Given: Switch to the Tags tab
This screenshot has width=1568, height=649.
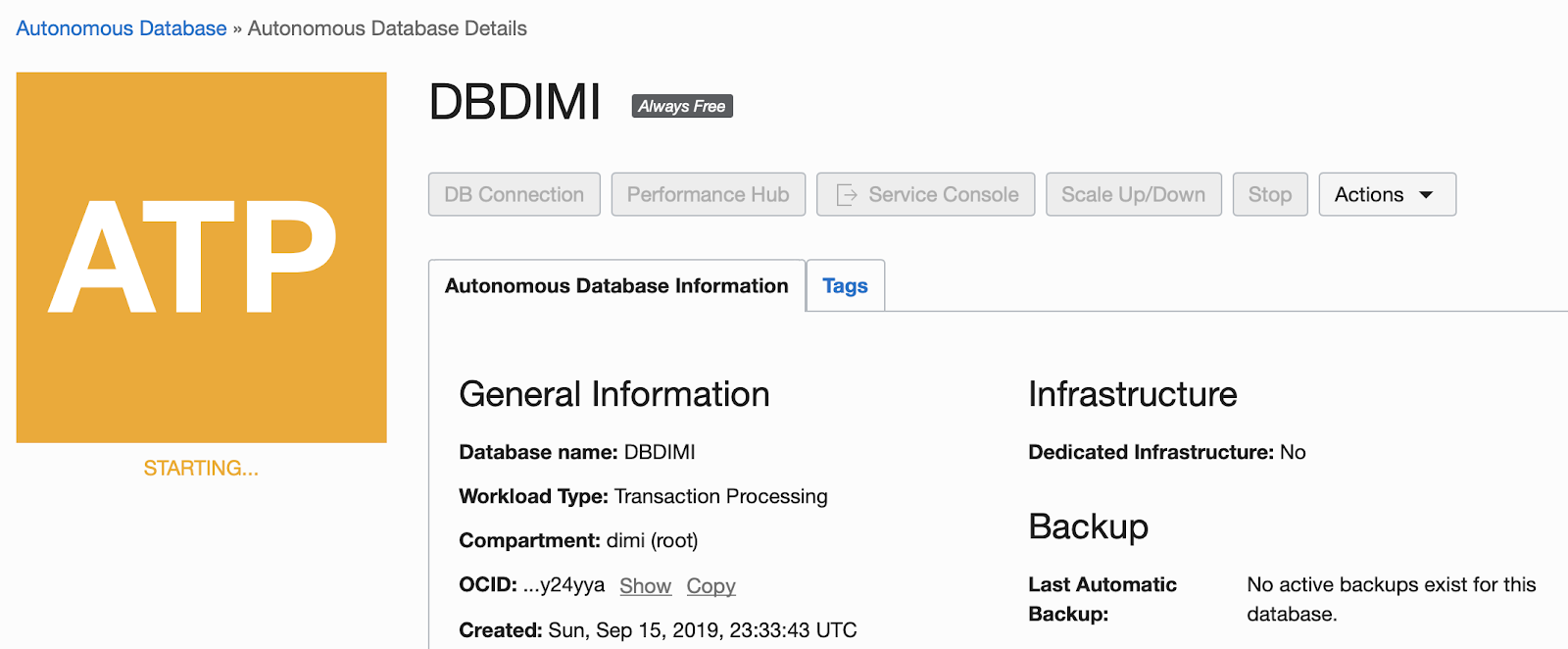Looking at the screenshot, I should [845, 286].
